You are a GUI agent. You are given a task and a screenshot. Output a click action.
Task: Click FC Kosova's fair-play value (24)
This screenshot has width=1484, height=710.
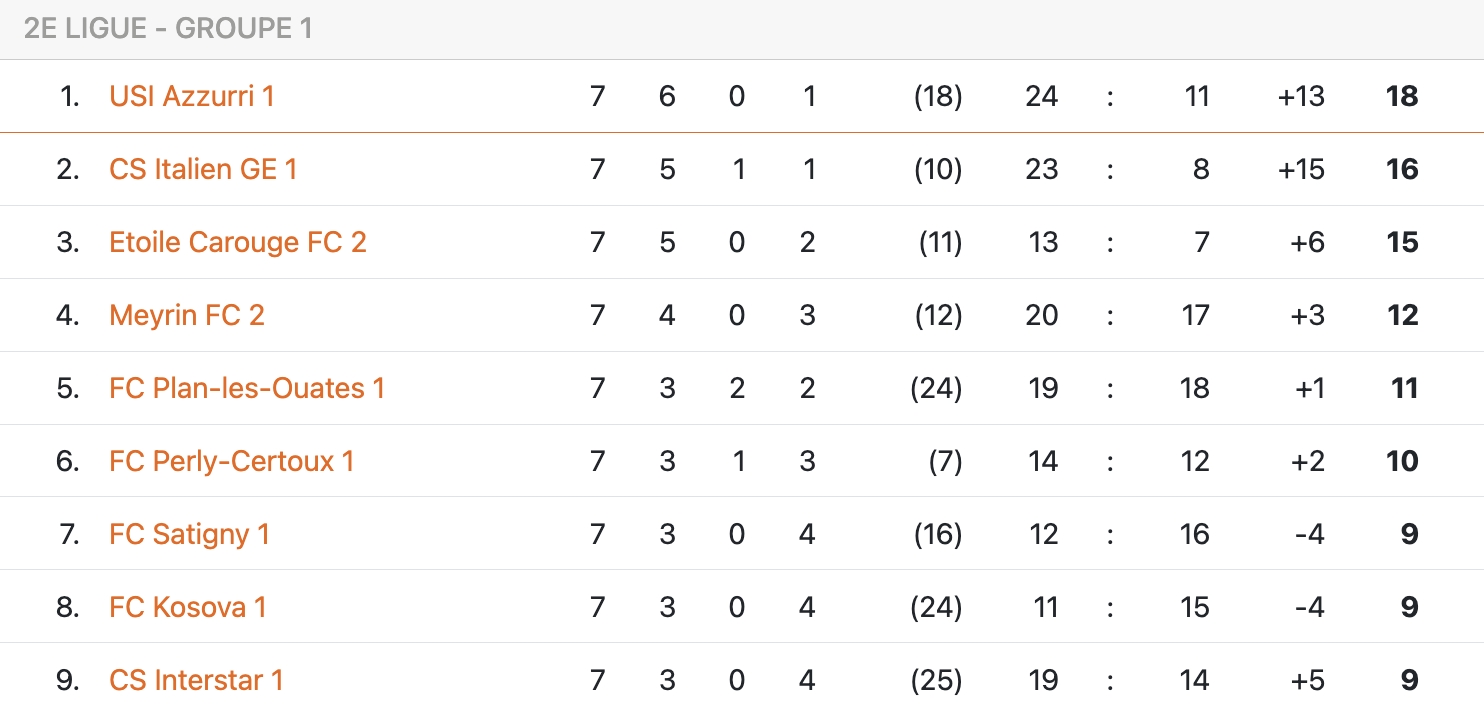[x=936, y=607]
